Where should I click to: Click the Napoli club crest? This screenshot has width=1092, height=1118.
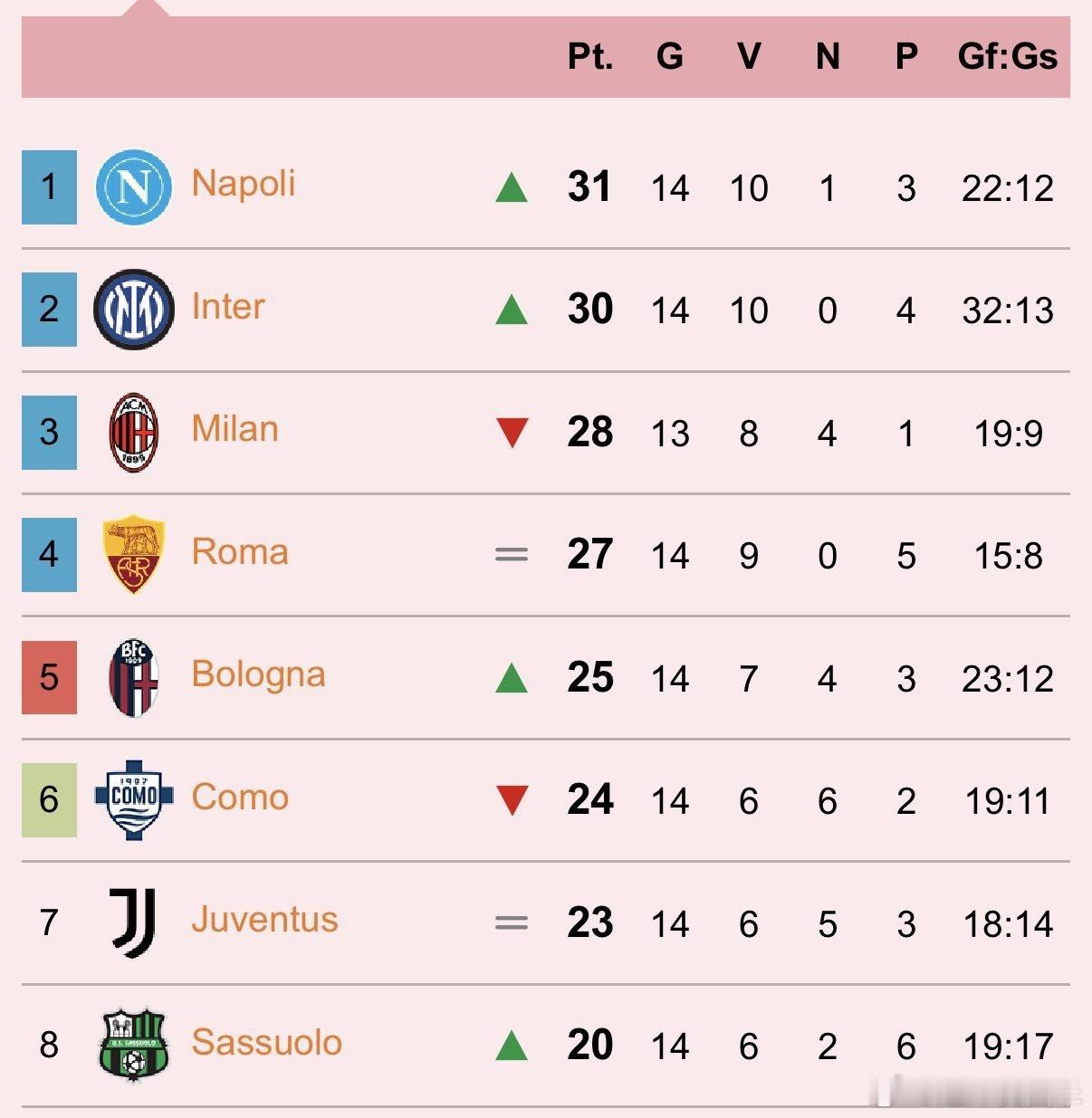pos(133,187)
